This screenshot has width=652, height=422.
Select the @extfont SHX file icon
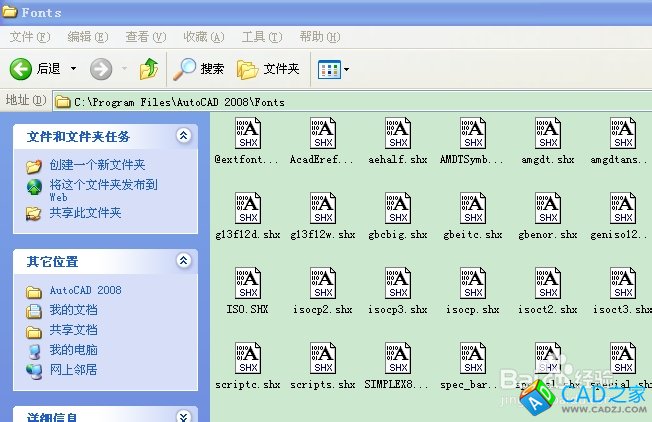pos(248,133)
